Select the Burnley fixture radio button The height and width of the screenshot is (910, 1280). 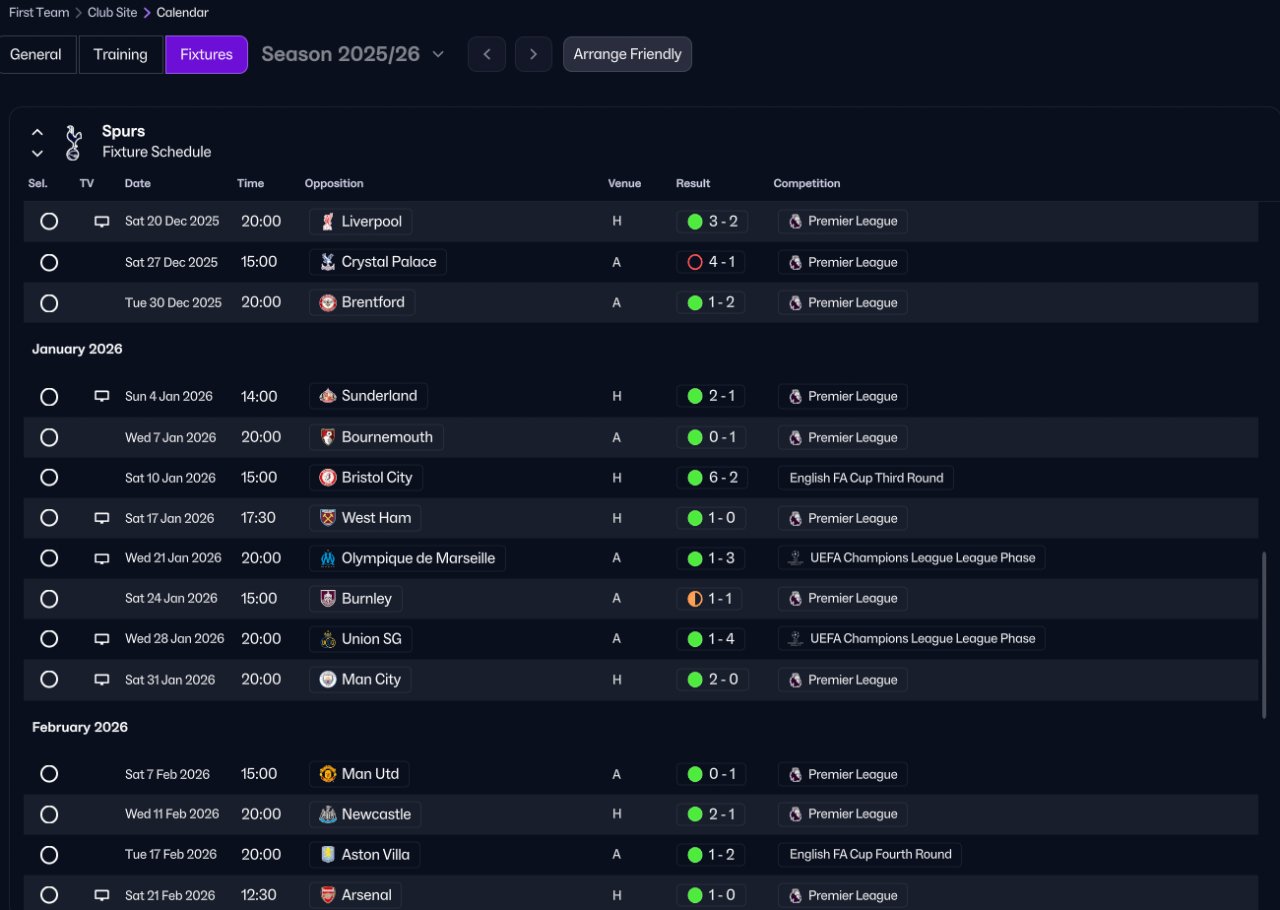tap(49, 599)
